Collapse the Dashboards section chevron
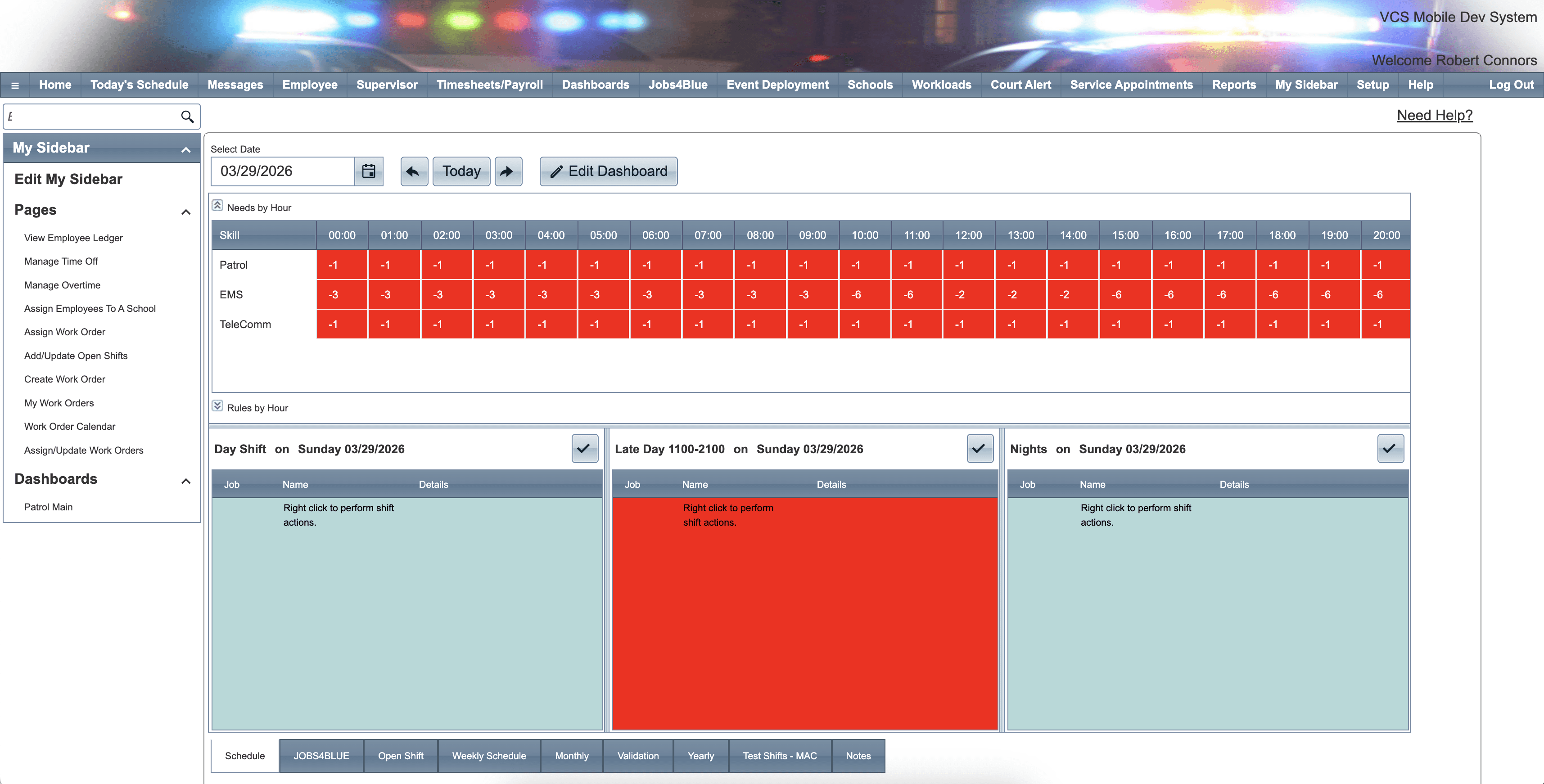The width and height of the screenshot is (1544, 784). 186,481
